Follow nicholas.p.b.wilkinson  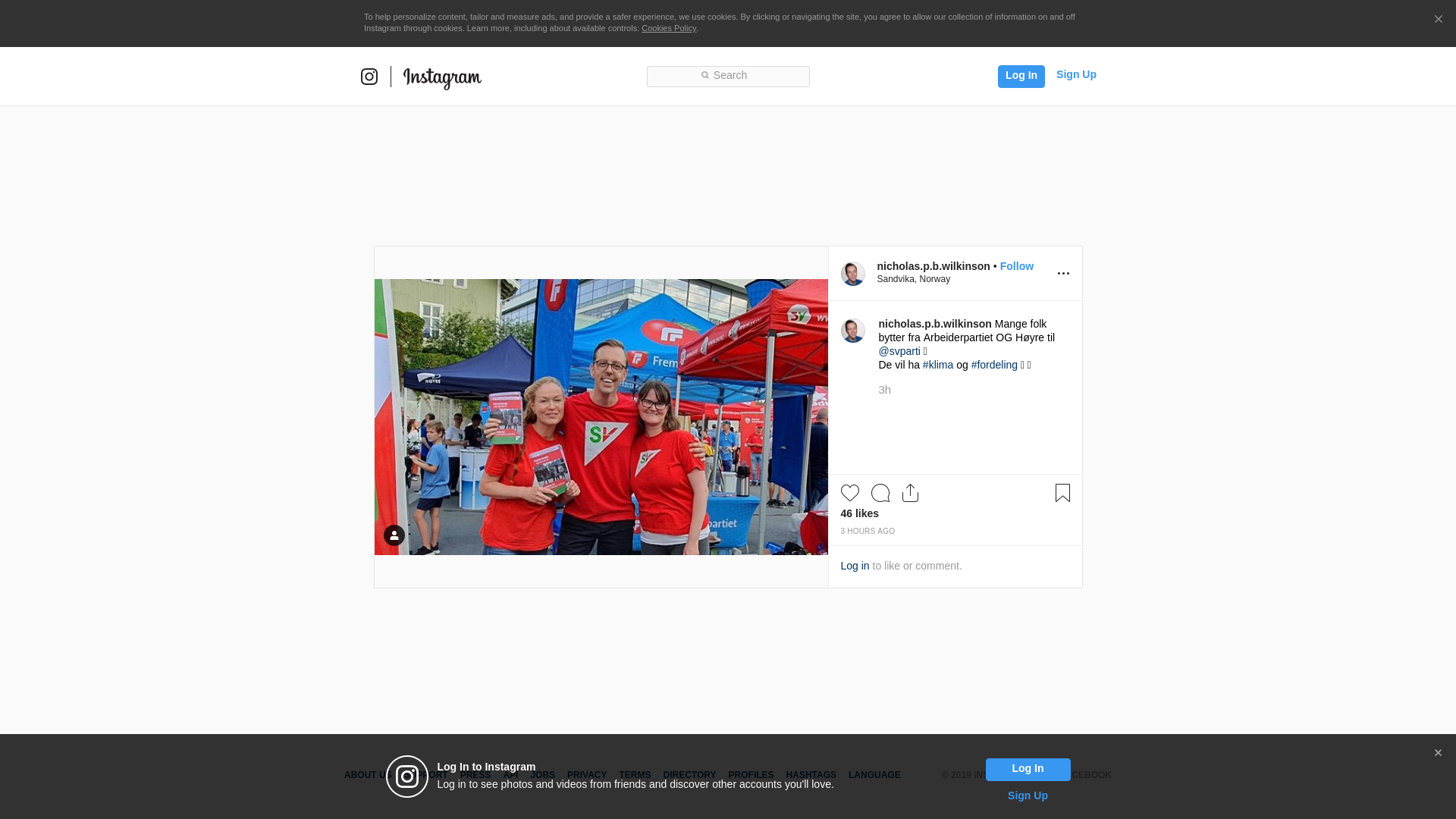tap(1017, 266)
